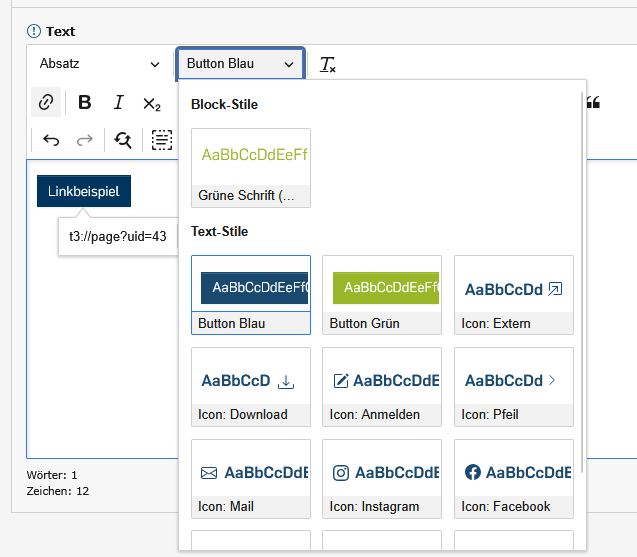Choose the Icon: Instagram style
Viewport: 637px width, 557px height.
pyautogui.click(x=382, y=477)
